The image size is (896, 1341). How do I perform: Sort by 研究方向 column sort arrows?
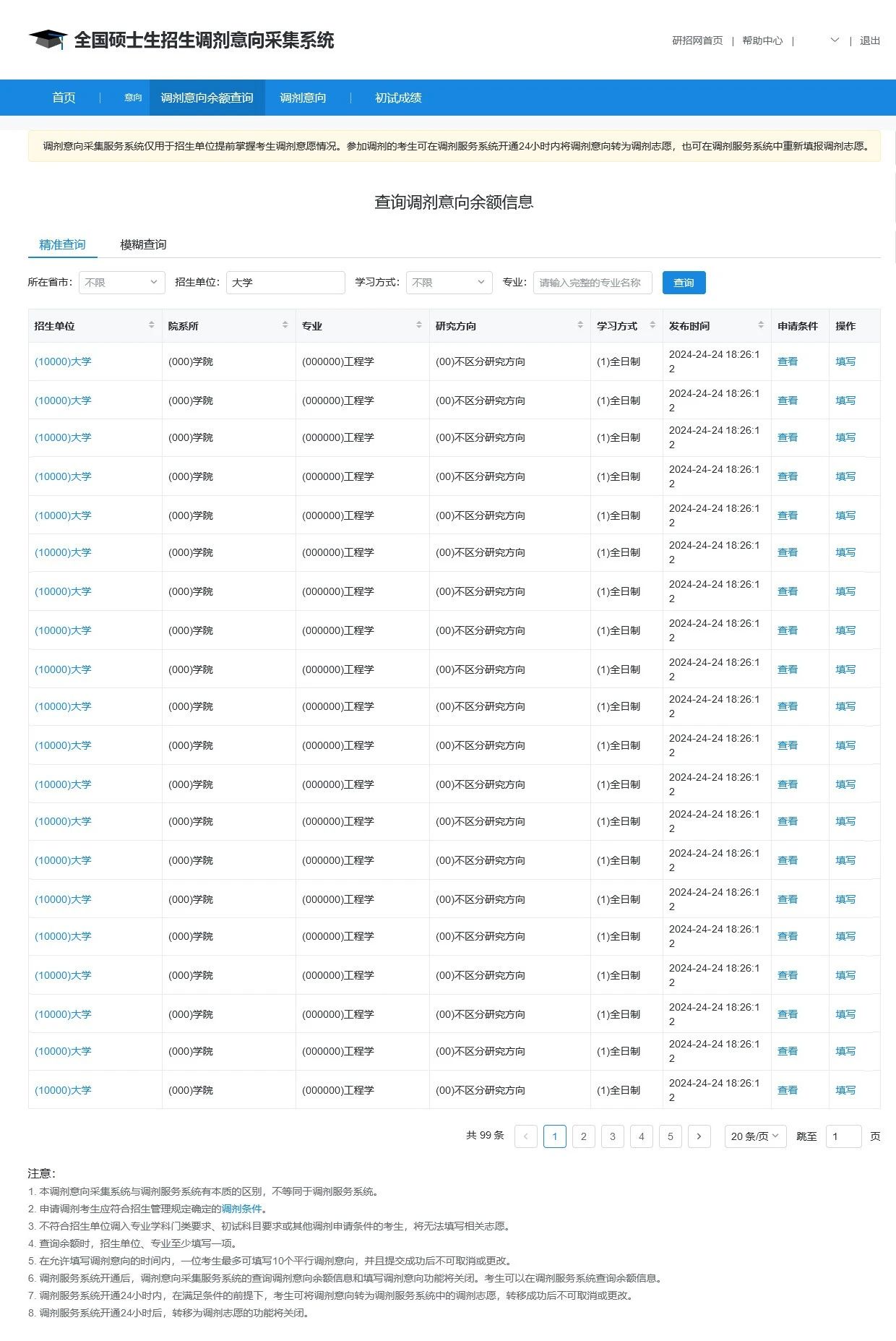(x=580, y=325)
